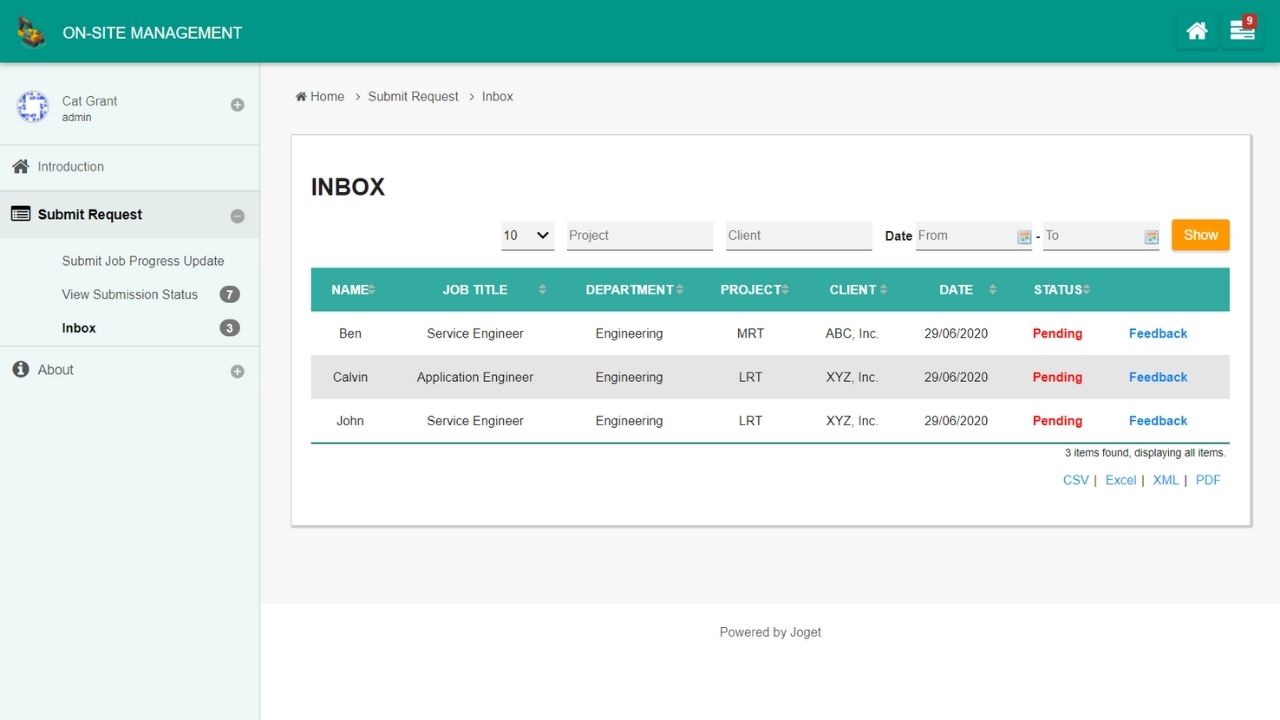Go to Introduction in the sidebar

tap(70, 167)
